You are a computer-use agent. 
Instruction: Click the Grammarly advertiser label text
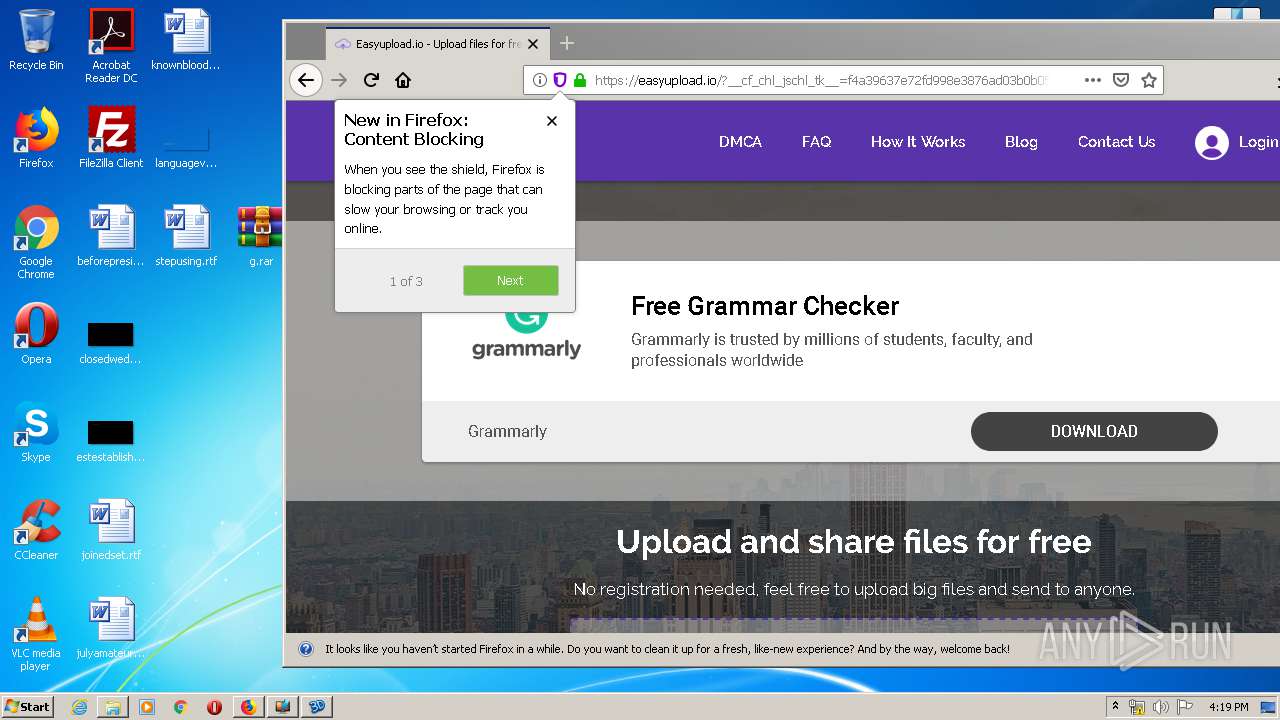tap(507, 431)
